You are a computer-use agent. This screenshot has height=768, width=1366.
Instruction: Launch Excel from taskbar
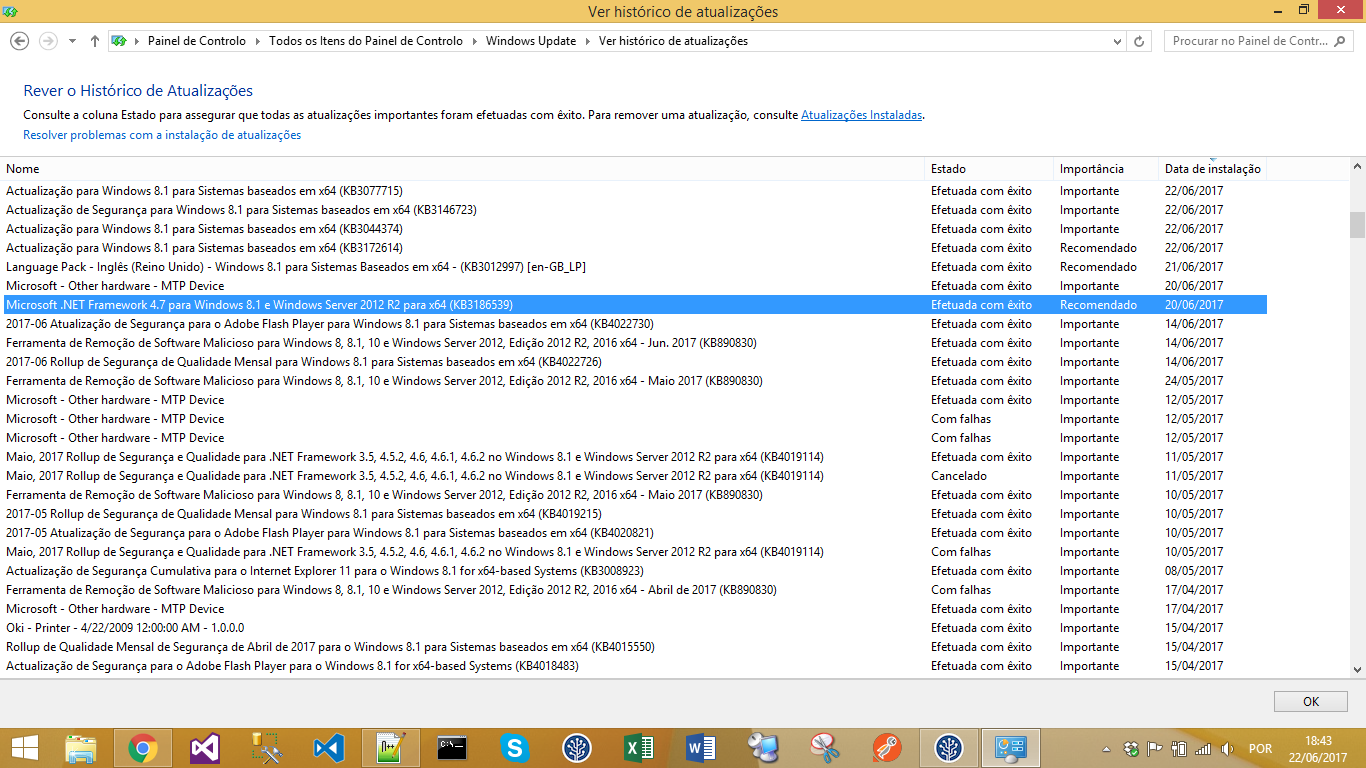[x=639, y=748]
